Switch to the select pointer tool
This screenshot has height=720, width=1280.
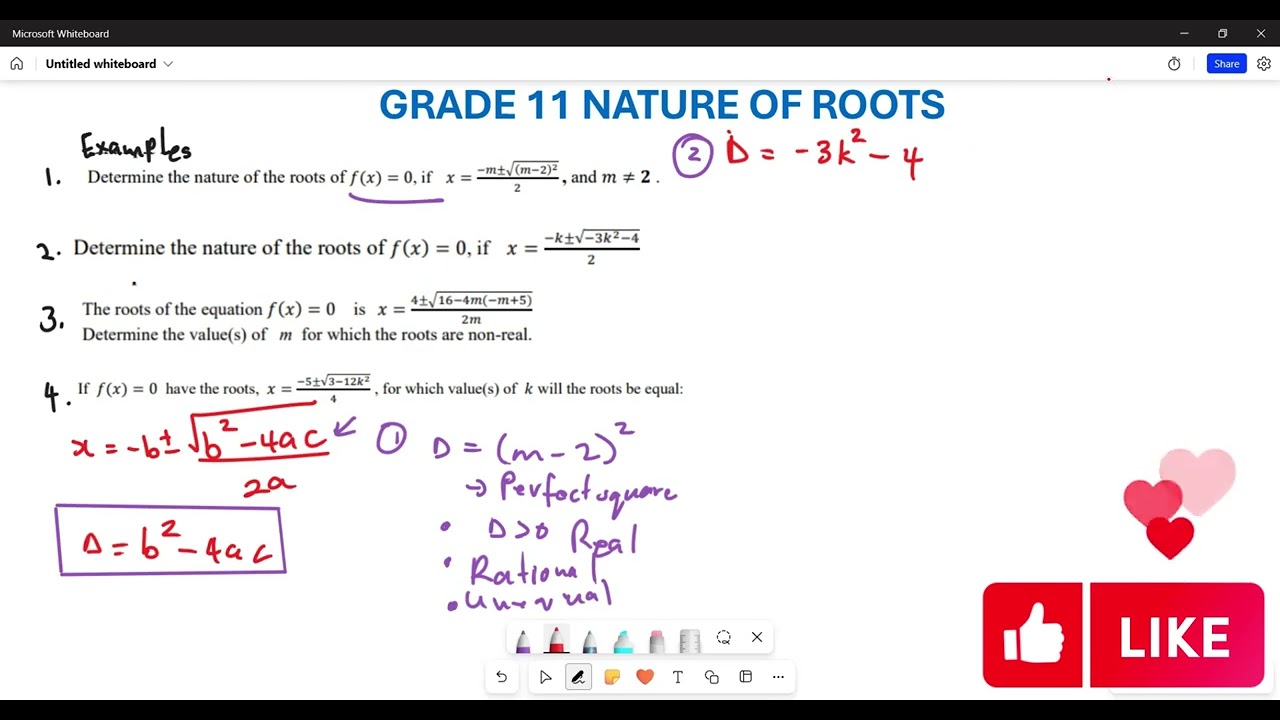[545, 677]
